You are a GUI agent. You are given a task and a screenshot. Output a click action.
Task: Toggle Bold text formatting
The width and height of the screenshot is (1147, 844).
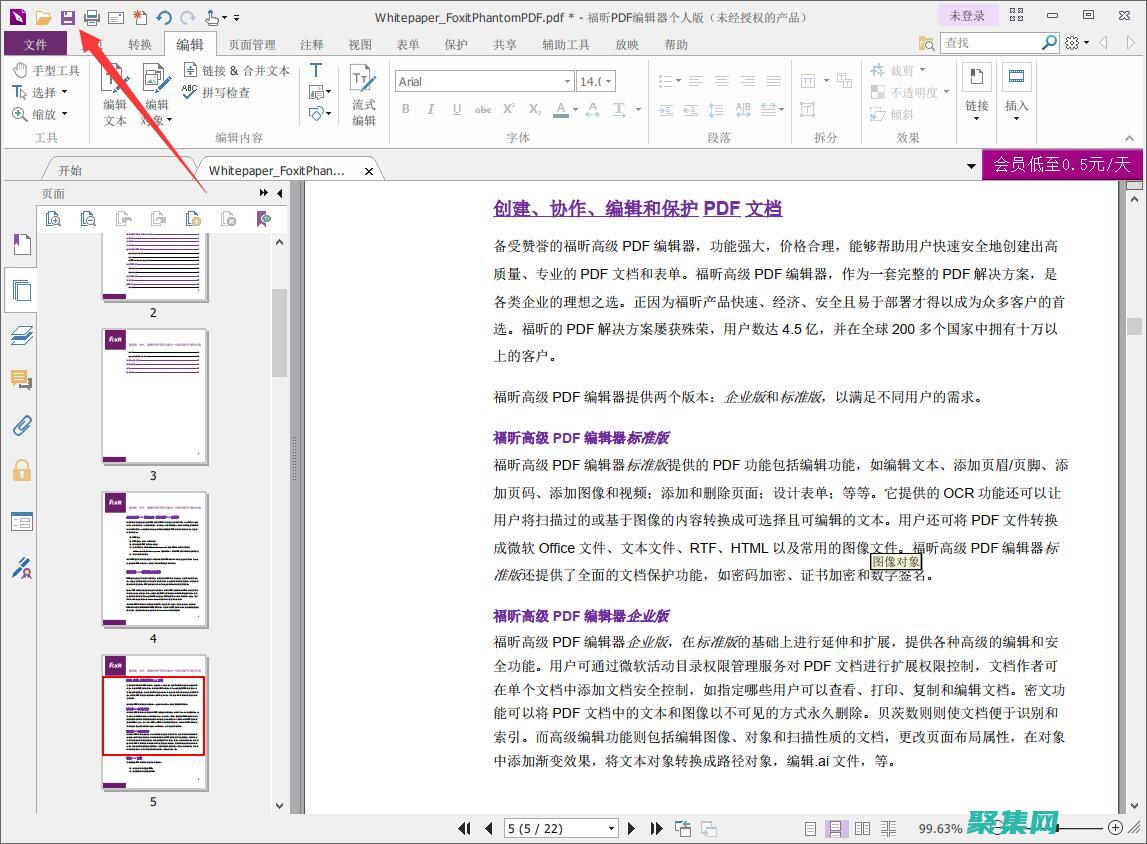pos(406,109)
